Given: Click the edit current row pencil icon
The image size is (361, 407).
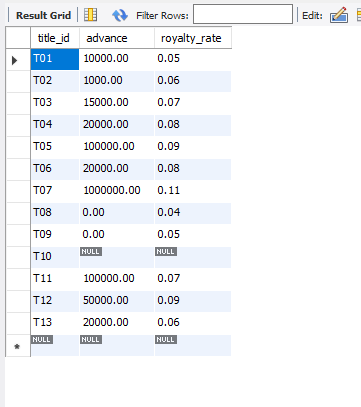Looking at the screenshot, I should click(339, 15).
